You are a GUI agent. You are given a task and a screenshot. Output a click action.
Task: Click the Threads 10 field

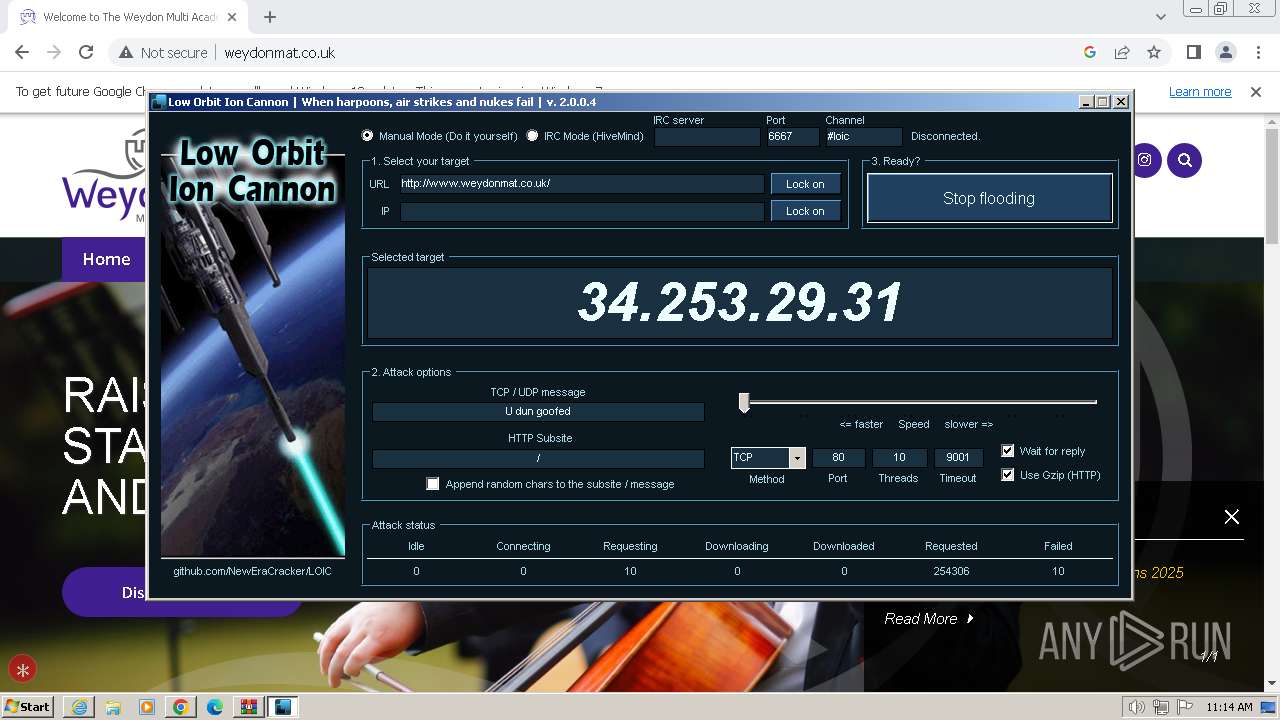899,458
